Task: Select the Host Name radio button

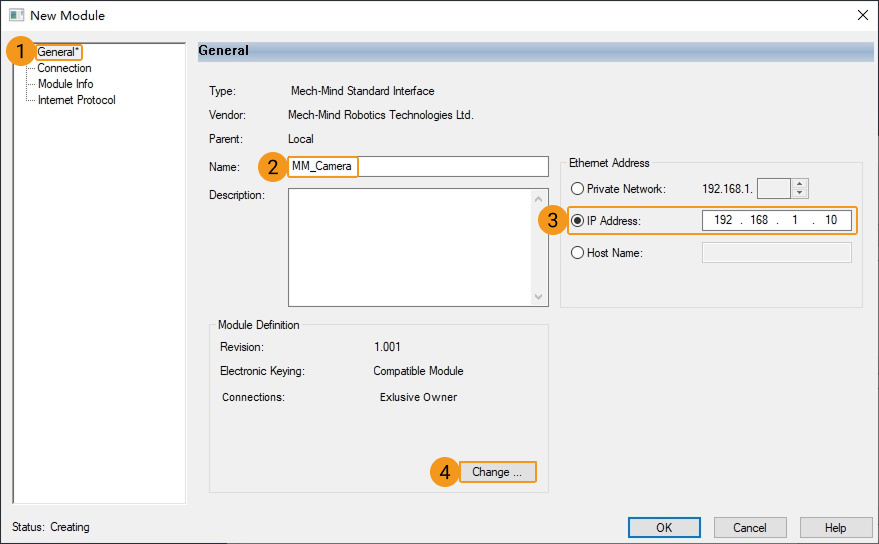Action: tap(577, 253)
